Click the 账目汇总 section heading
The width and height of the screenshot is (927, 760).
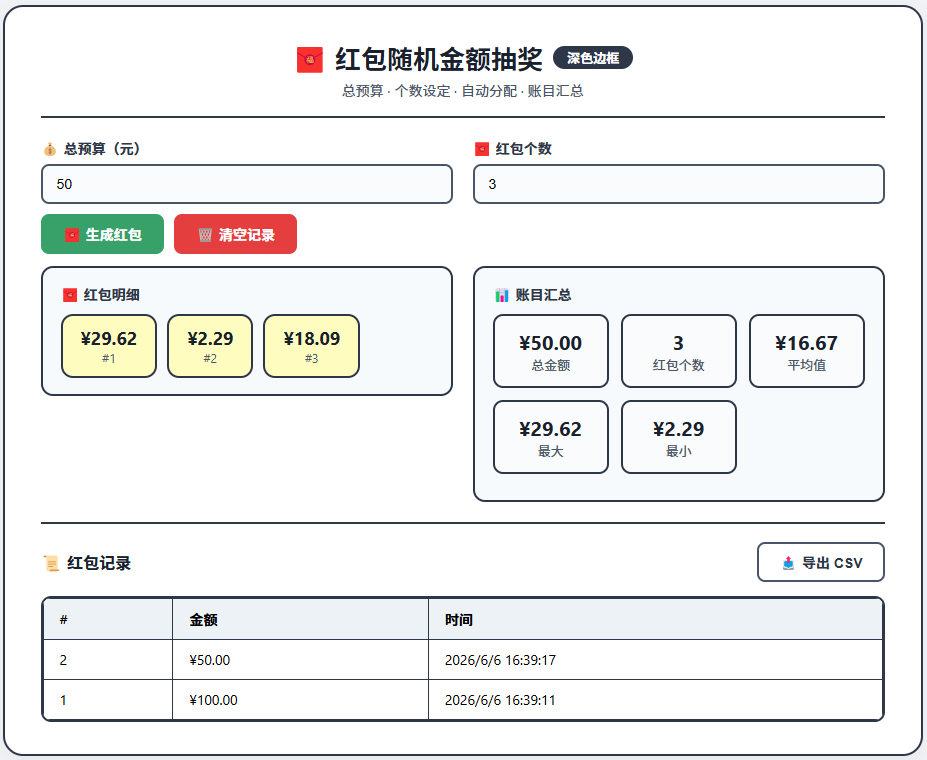click(x=543, y=295)
